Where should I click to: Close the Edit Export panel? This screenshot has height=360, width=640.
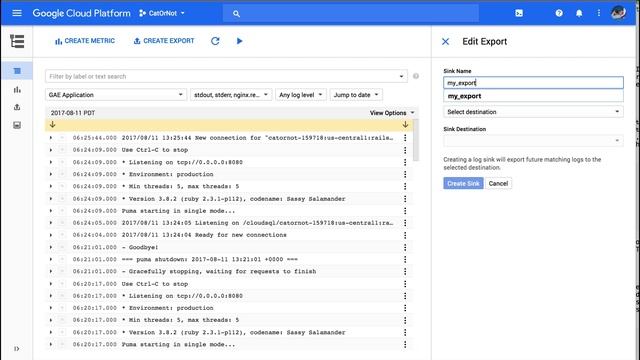pos(445,42)
